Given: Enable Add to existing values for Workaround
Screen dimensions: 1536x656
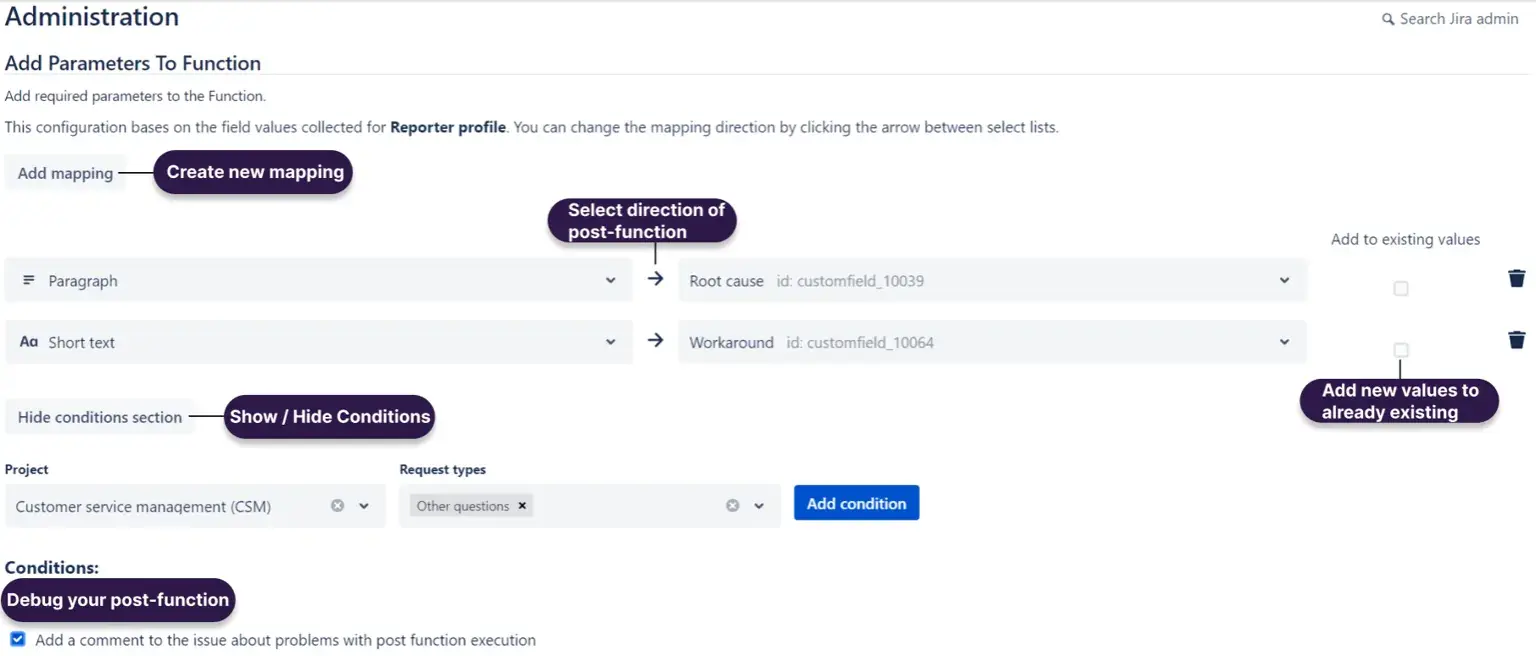Looking at the screenshot, I should pyautogui.click(x=1401, y=350).
